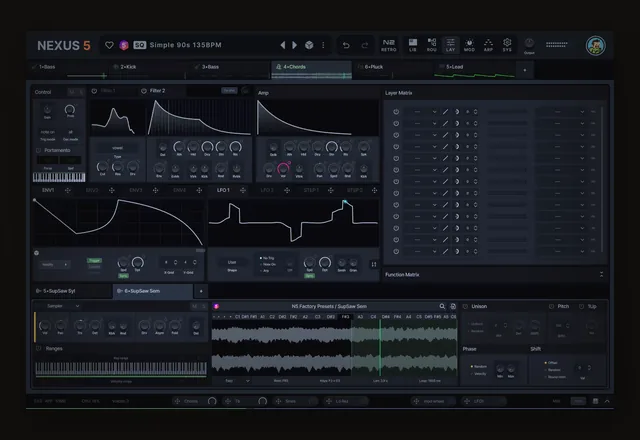
Task: Add a new layer with plus button
Action: click(x=524, y=70)
